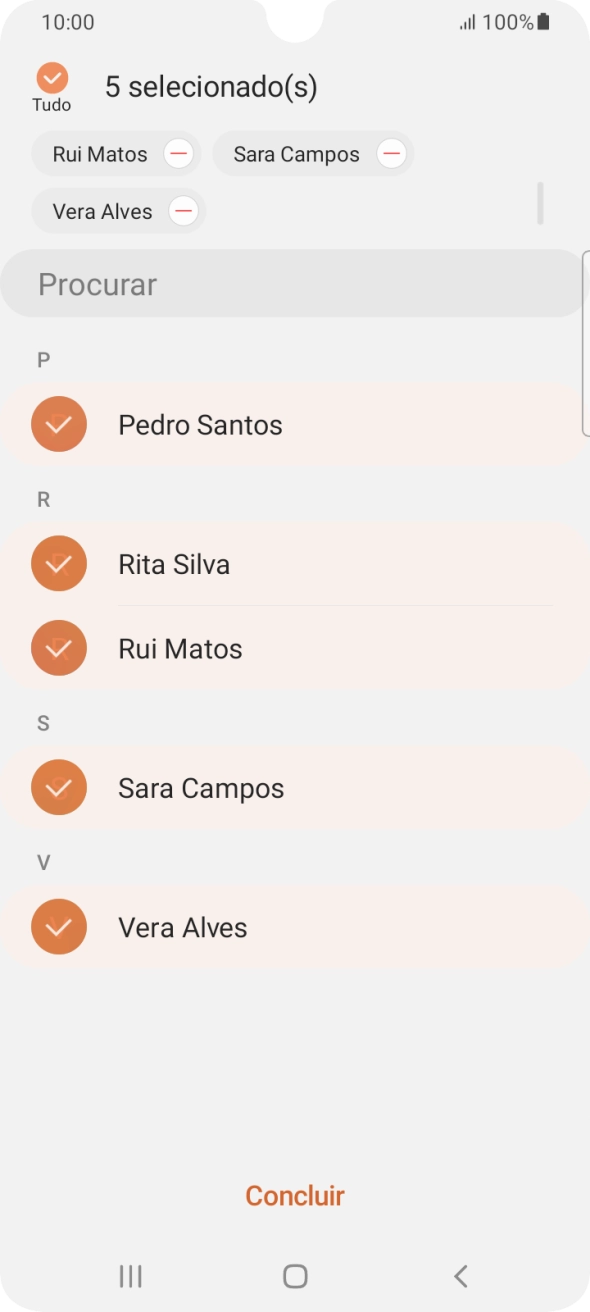Remove Vera Alves using the minus icon
The image size is (590, 1312).
point(183,211)
